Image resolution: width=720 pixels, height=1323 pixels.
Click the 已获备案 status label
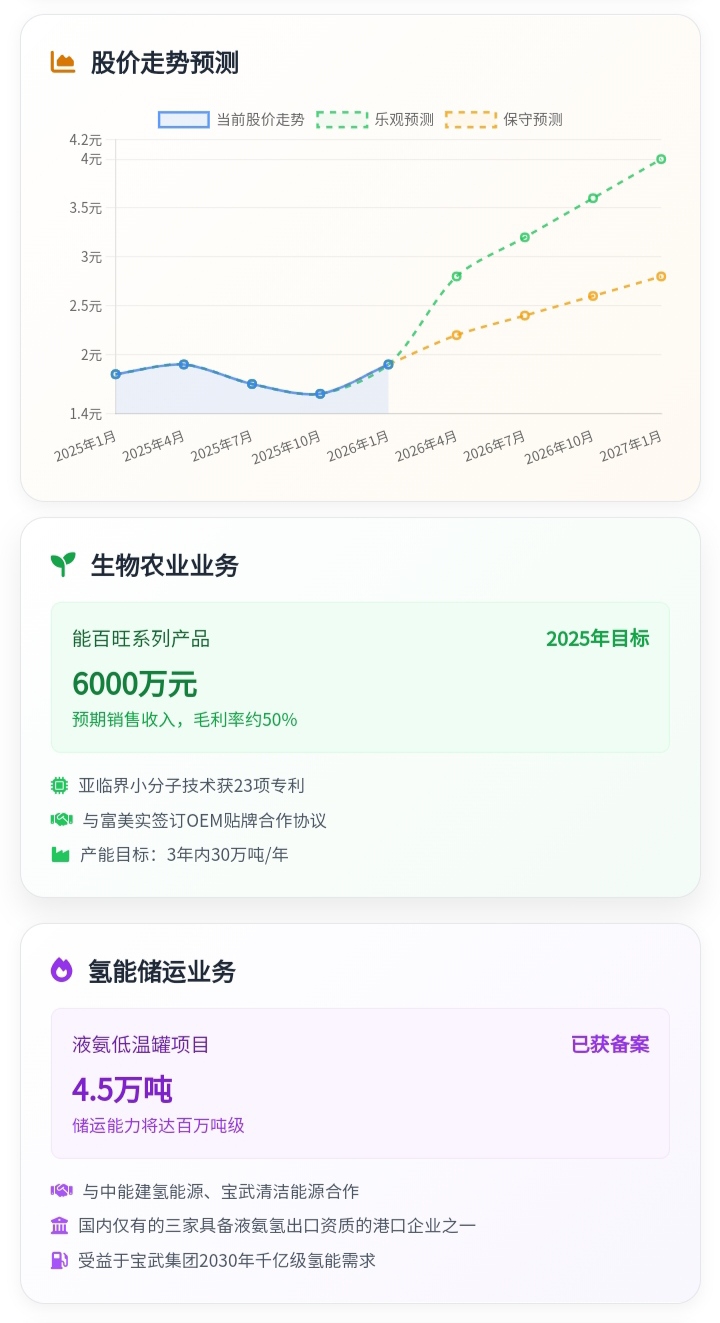[610, 1044]
